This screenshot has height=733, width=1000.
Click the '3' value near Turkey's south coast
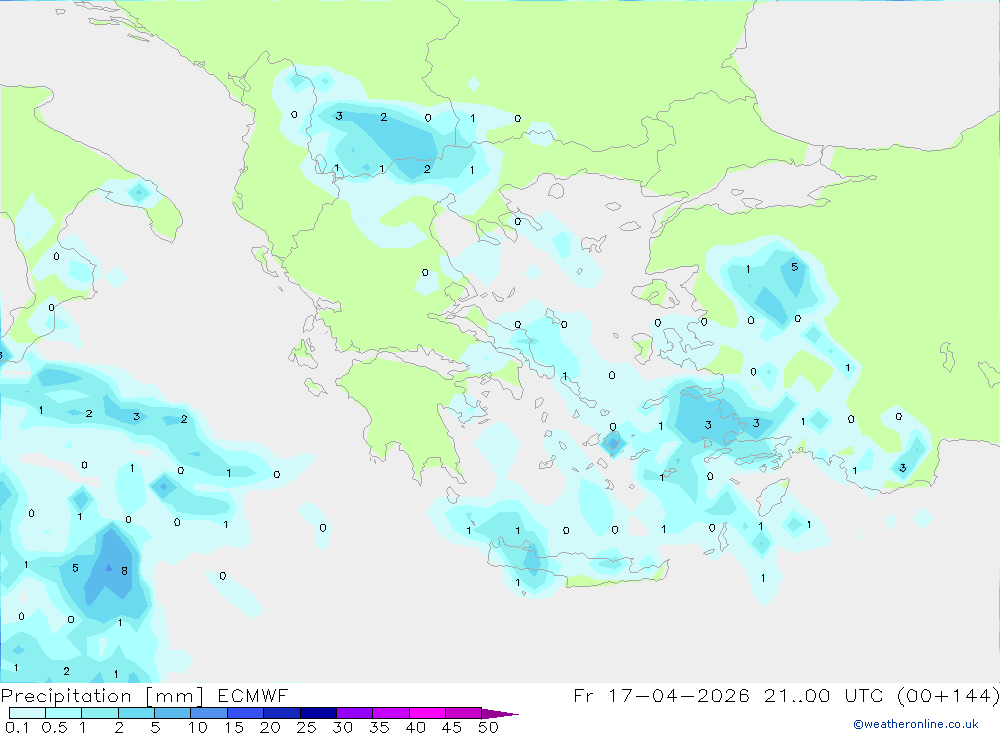[x=902, y=468]
